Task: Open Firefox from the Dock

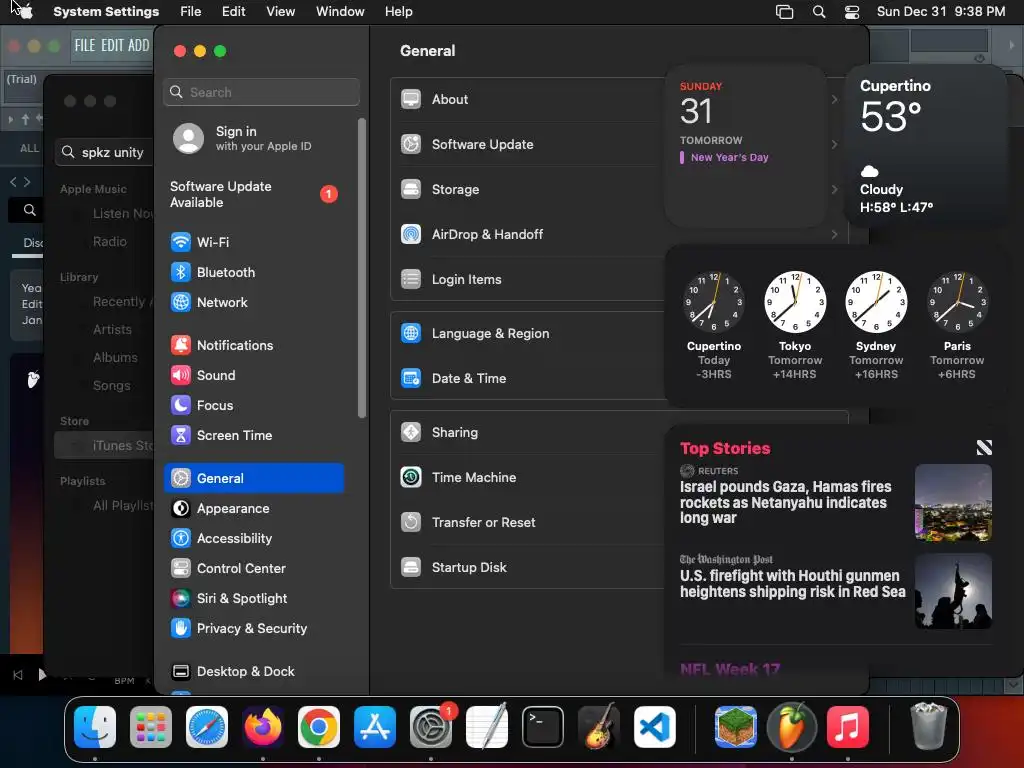Action: [263, 727]
